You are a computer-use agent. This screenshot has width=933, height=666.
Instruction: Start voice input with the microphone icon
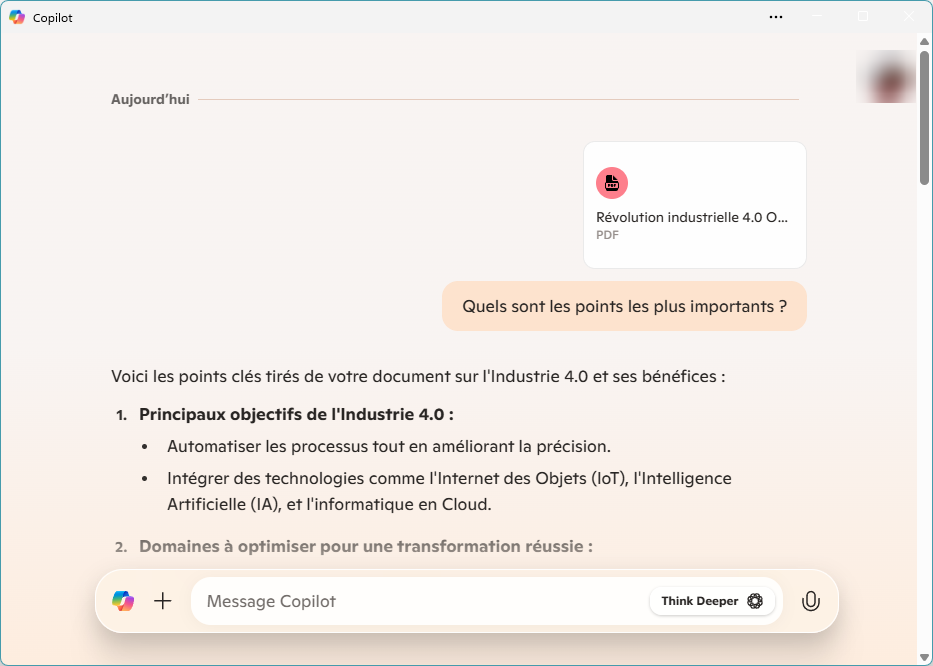(810, 601)
